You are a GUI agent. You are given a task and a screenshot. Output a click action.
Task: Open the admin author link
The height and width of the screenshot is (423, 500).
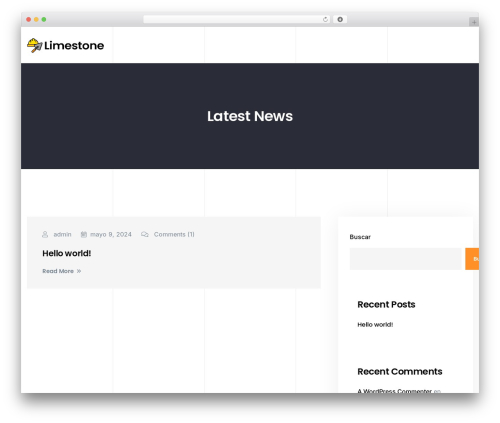[x=62, y=235]
